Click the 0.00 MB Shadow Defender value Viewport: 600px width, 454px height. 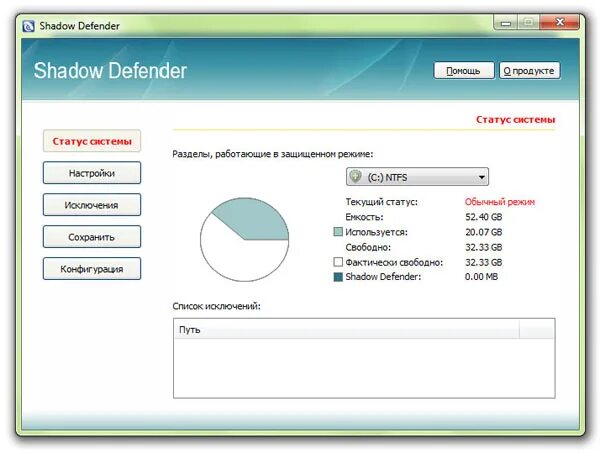[x=481, y=276]
